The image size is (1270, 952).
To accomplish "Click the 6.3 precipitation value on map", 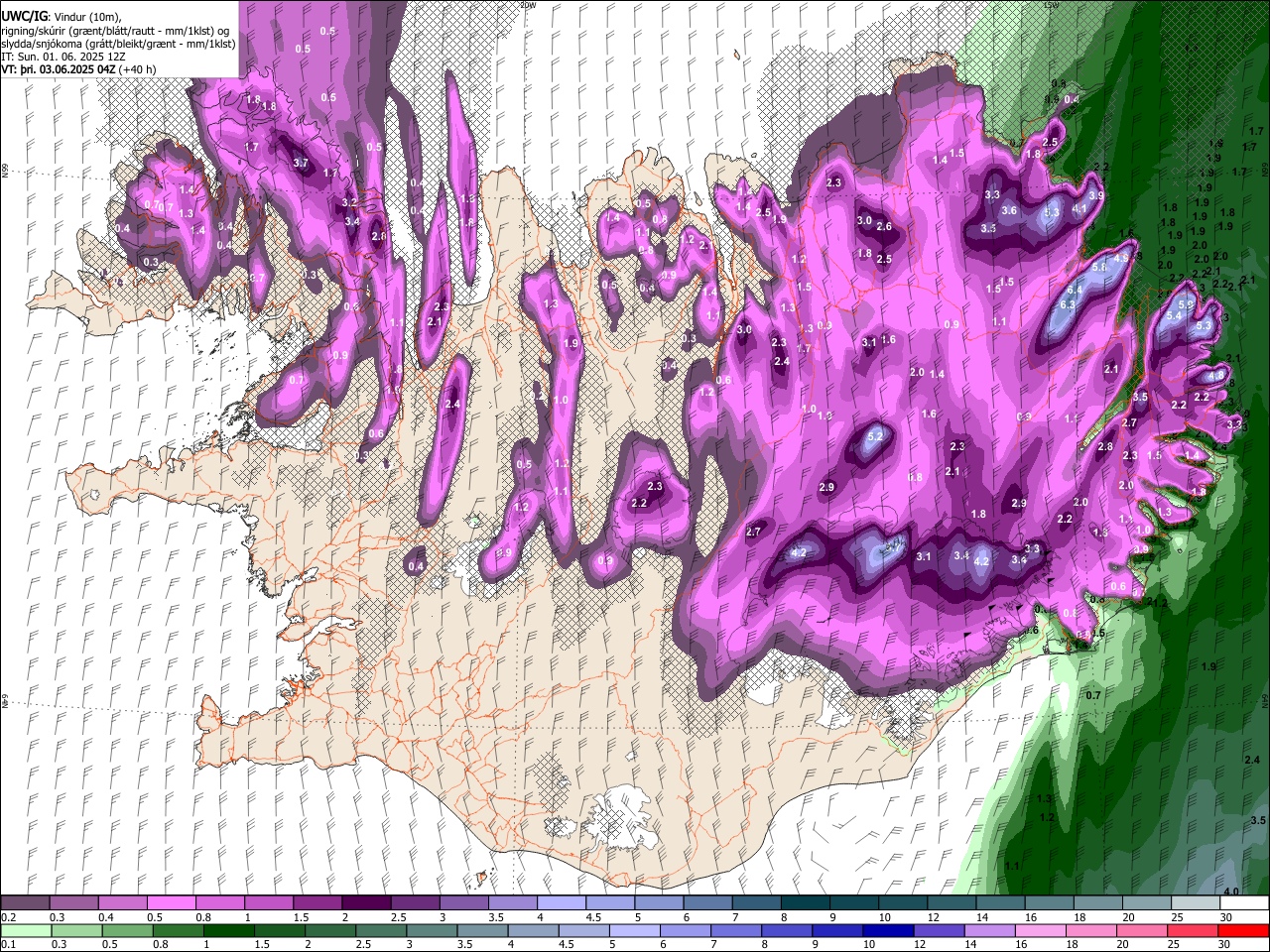I will pos(1068,304).
